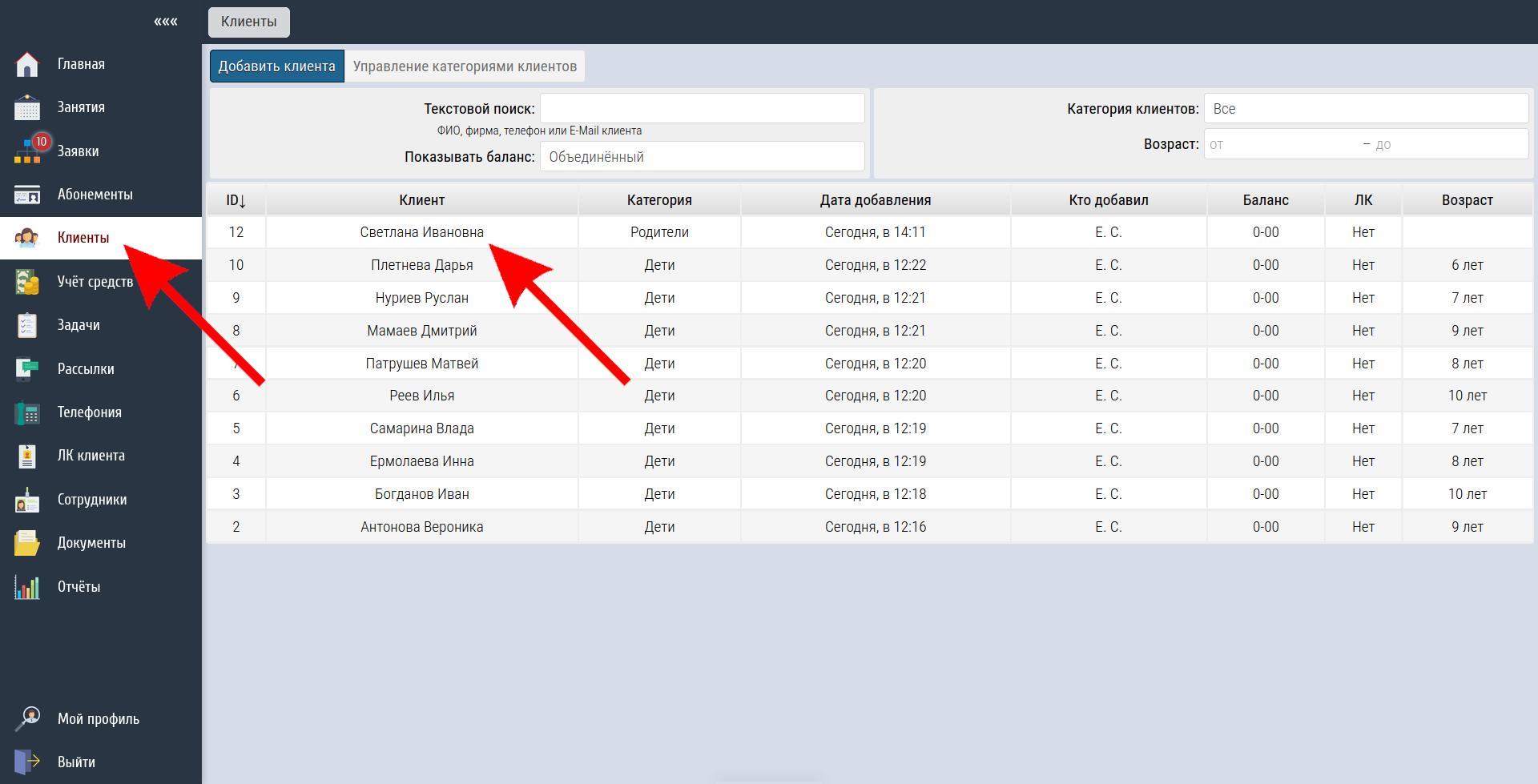Switch to the Клиенты top tab

click(x=249, y=22)
